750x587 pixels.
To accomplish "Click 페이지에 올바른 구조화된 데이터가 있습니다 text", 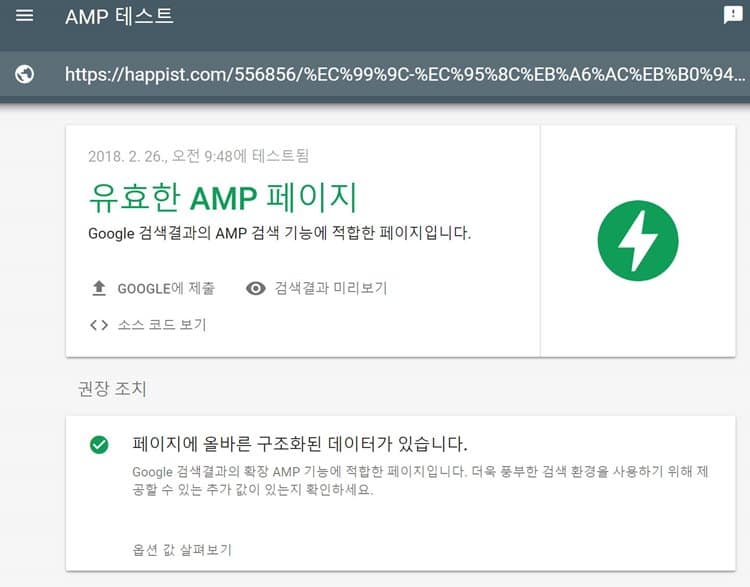I will point(300,444).
